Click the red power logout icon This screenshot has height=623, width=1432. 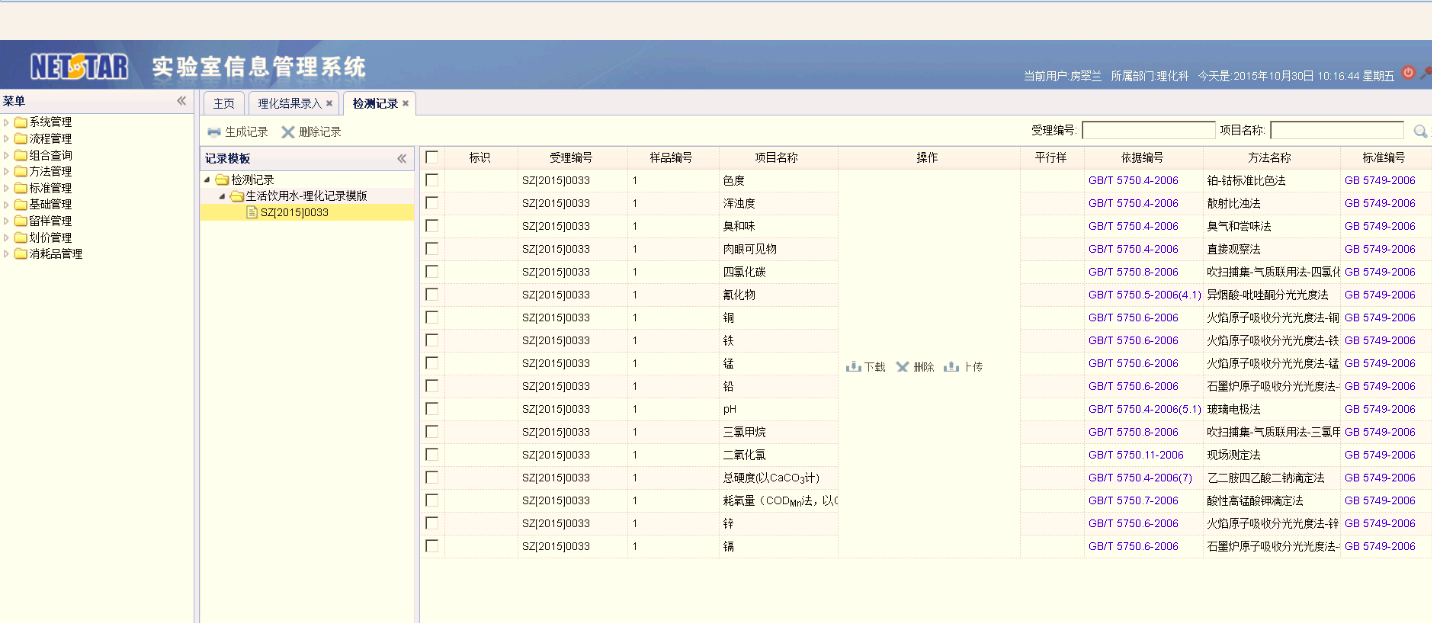(1408, 73)
